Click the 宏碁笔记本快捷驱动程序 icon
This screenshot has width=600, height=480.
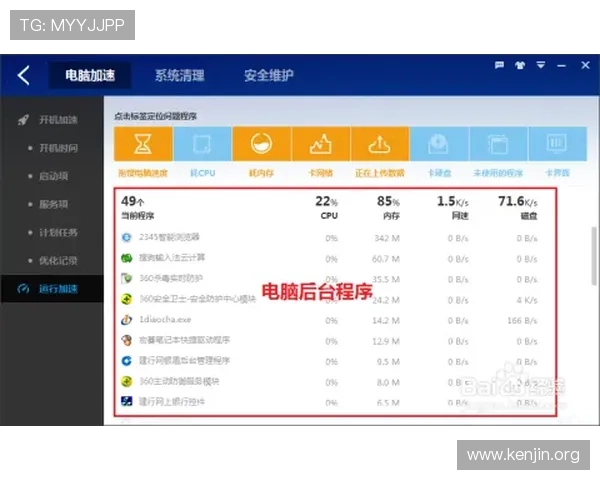coord(127,340)
